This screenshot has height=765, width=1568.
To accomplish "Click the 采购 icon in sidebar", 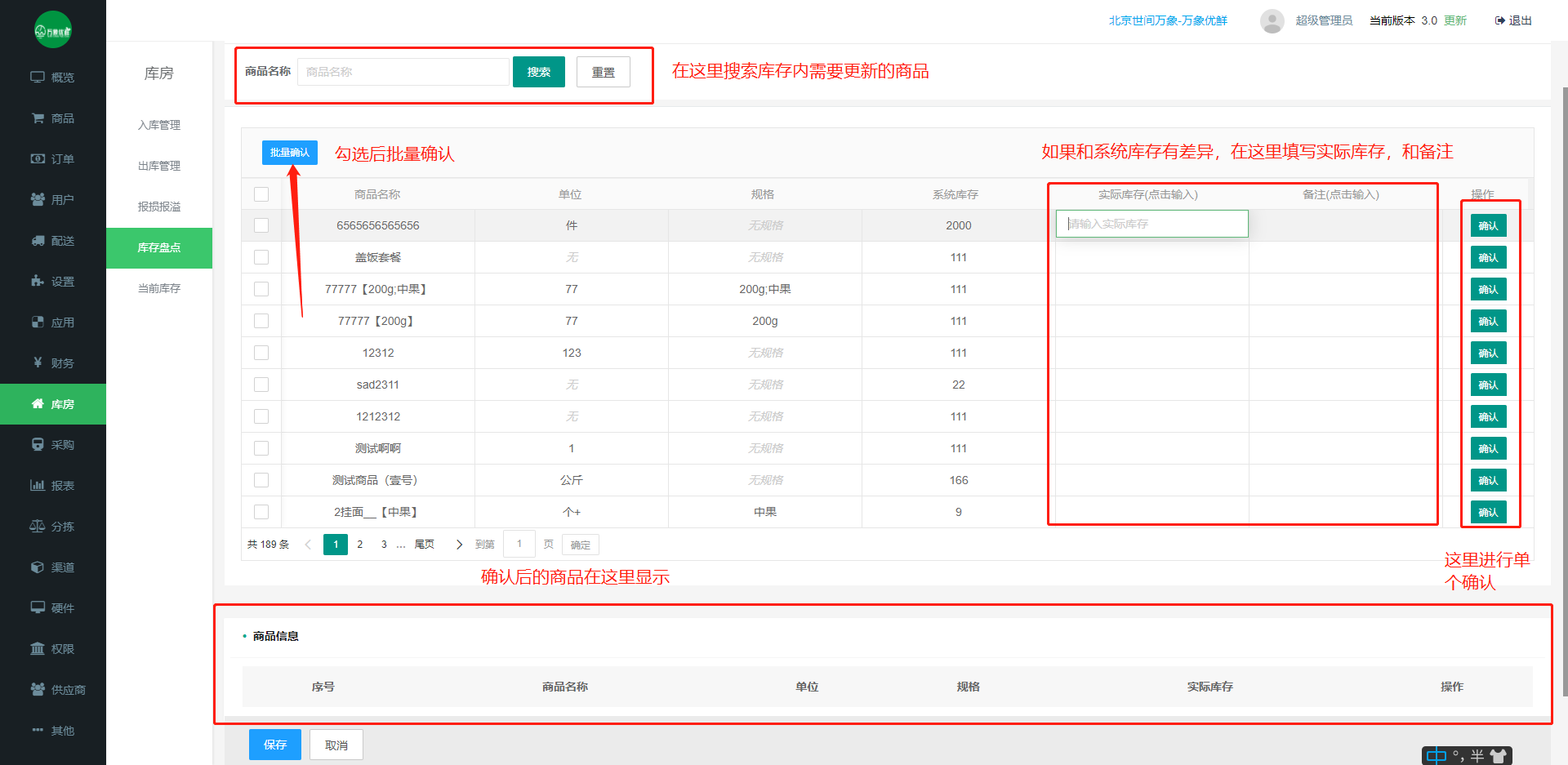I will pos(38,444).
